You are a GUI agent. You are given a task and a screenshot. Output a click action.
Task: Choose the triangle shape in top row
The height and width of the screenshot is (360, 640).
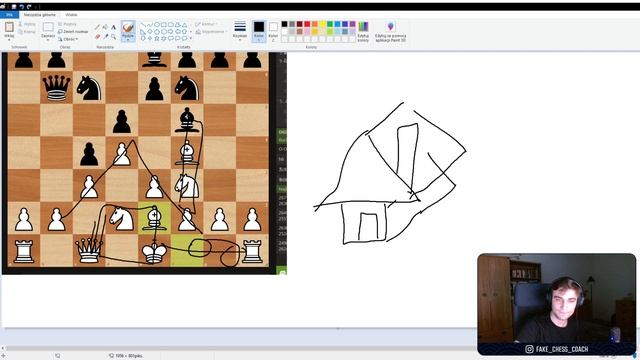(184, 24)
